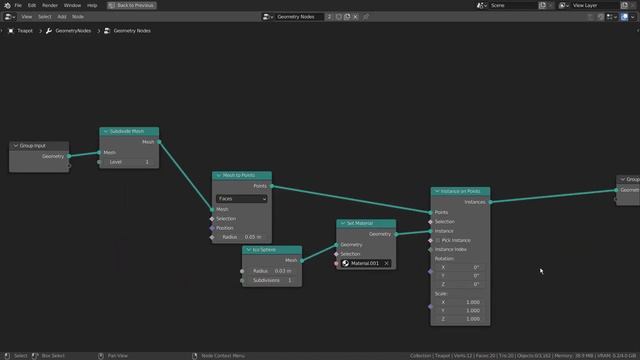The width and height of the screenshot is (640, 360).
Task: Add a new view layer icon
Action: [x=624, y=5]
